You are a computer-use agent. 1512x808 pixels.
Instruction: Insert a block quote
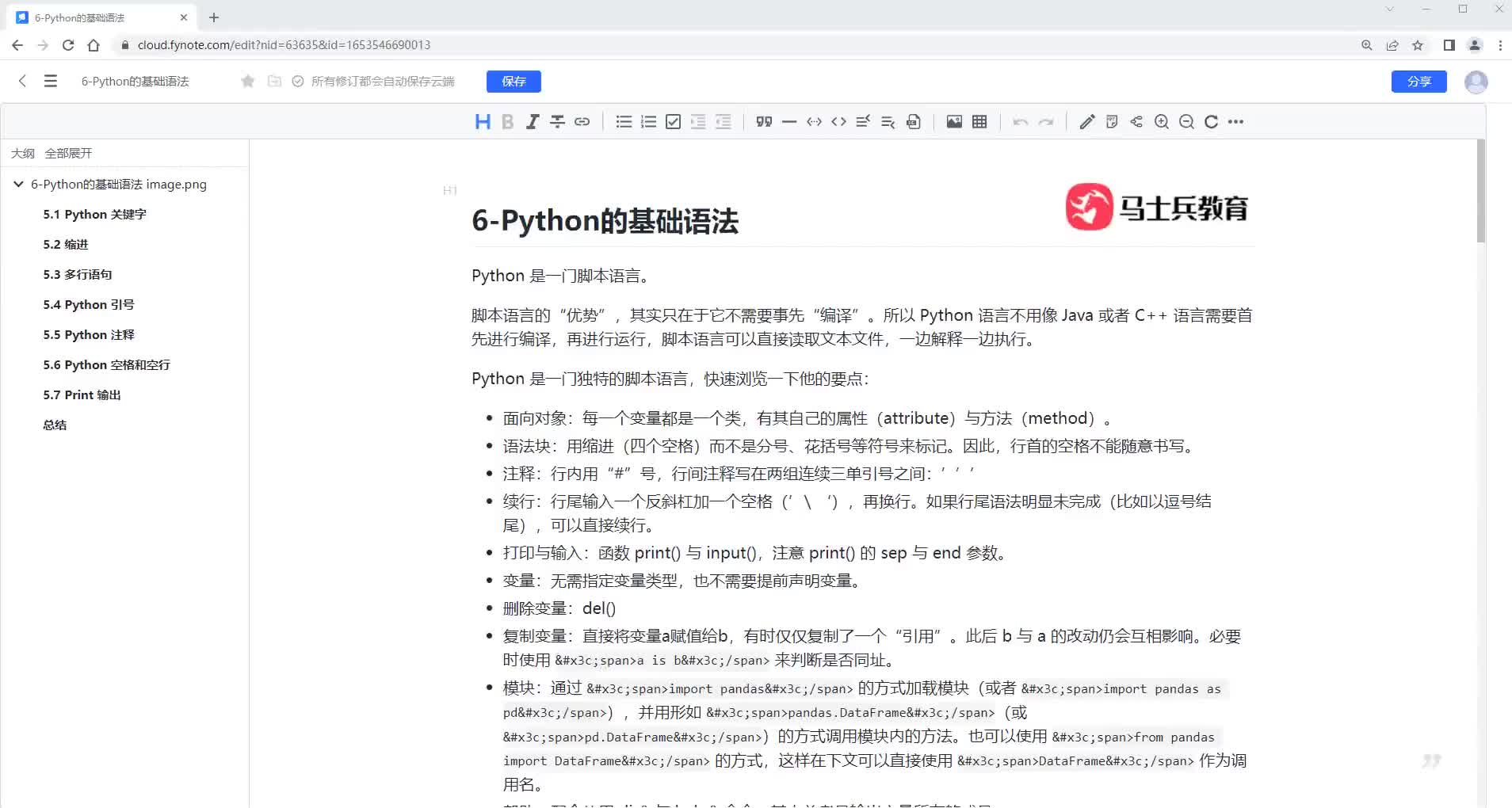(764, 122)
